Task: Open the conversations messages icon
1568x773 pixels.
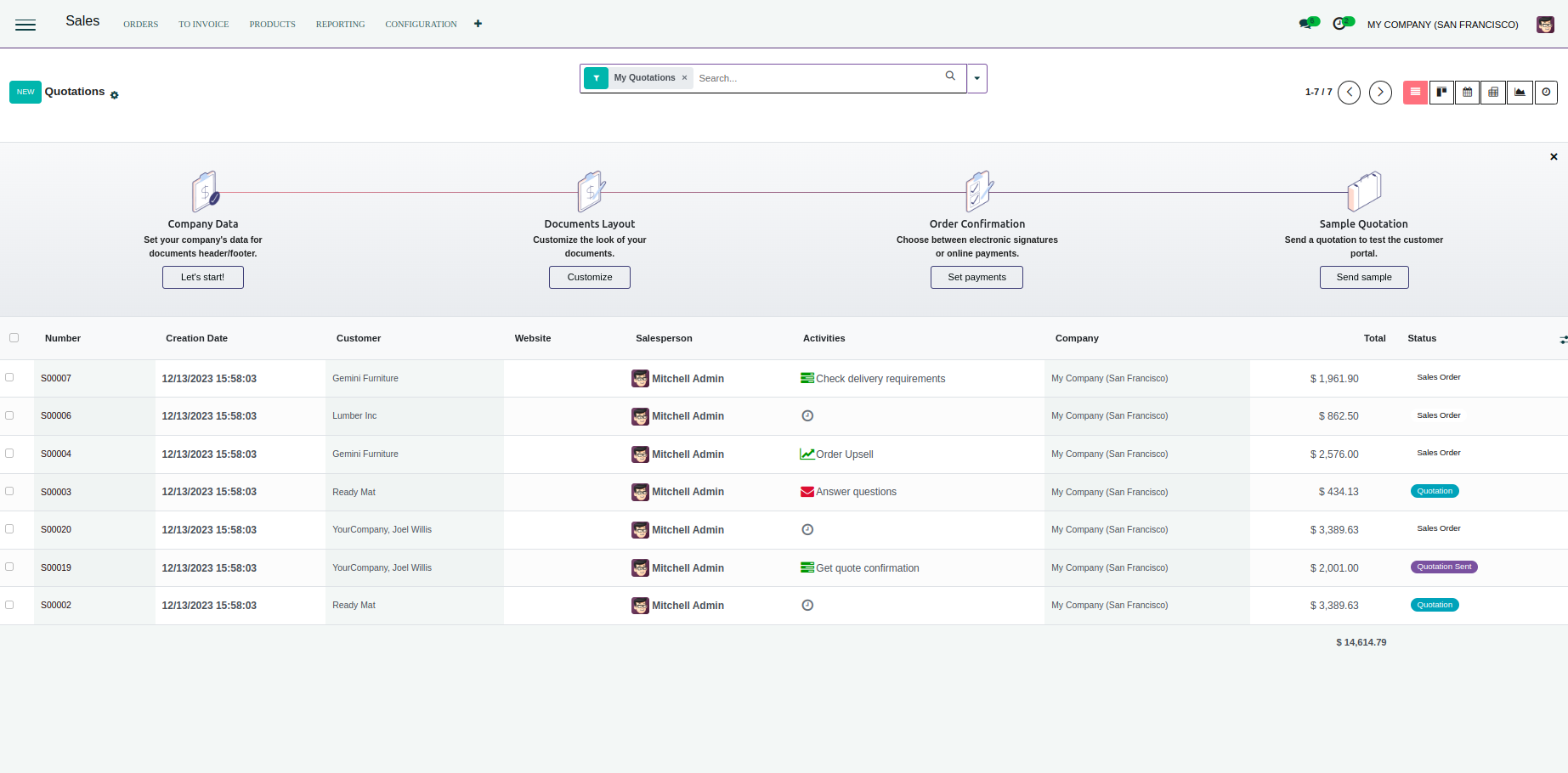Action: point(1307,24)
